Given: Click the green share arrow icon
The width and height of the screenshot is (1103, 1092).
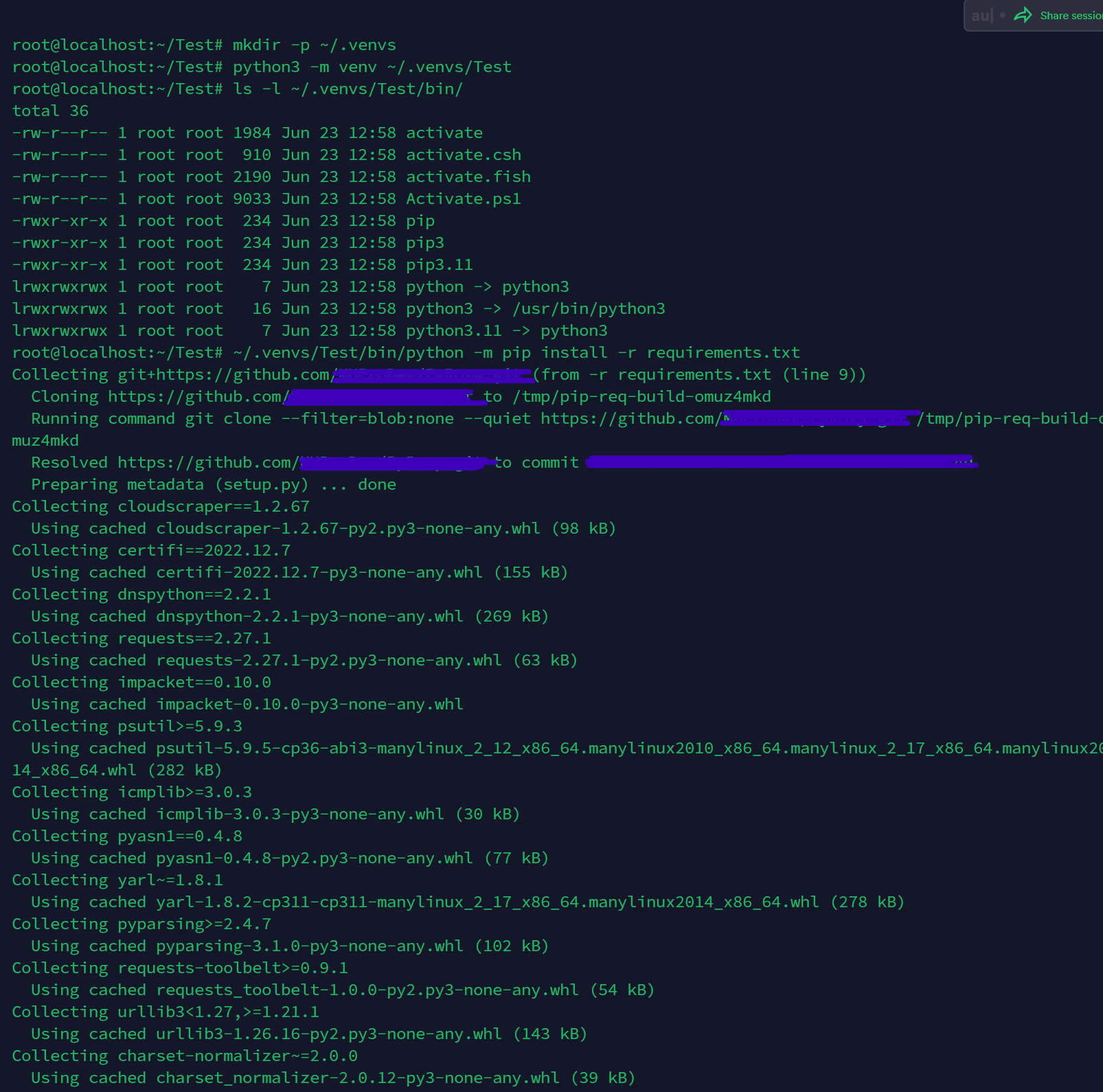Looking at the screenshot, I should pyautogui.click(x=1023, y=14).
